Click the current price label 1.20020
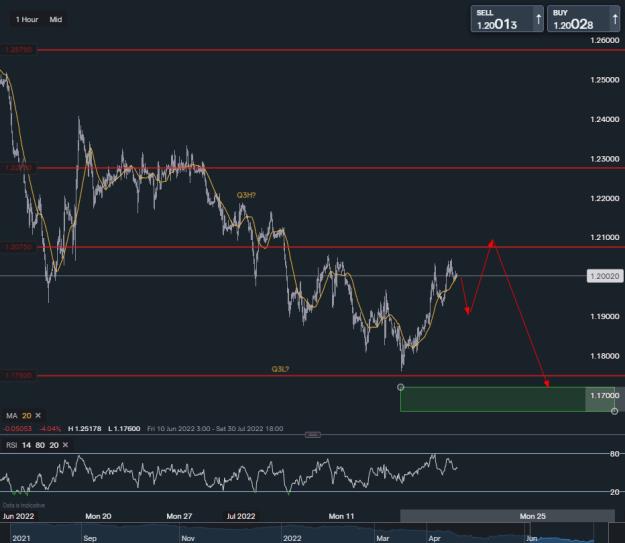The height and width of the screenshot is (543, 625). point(605,276)
